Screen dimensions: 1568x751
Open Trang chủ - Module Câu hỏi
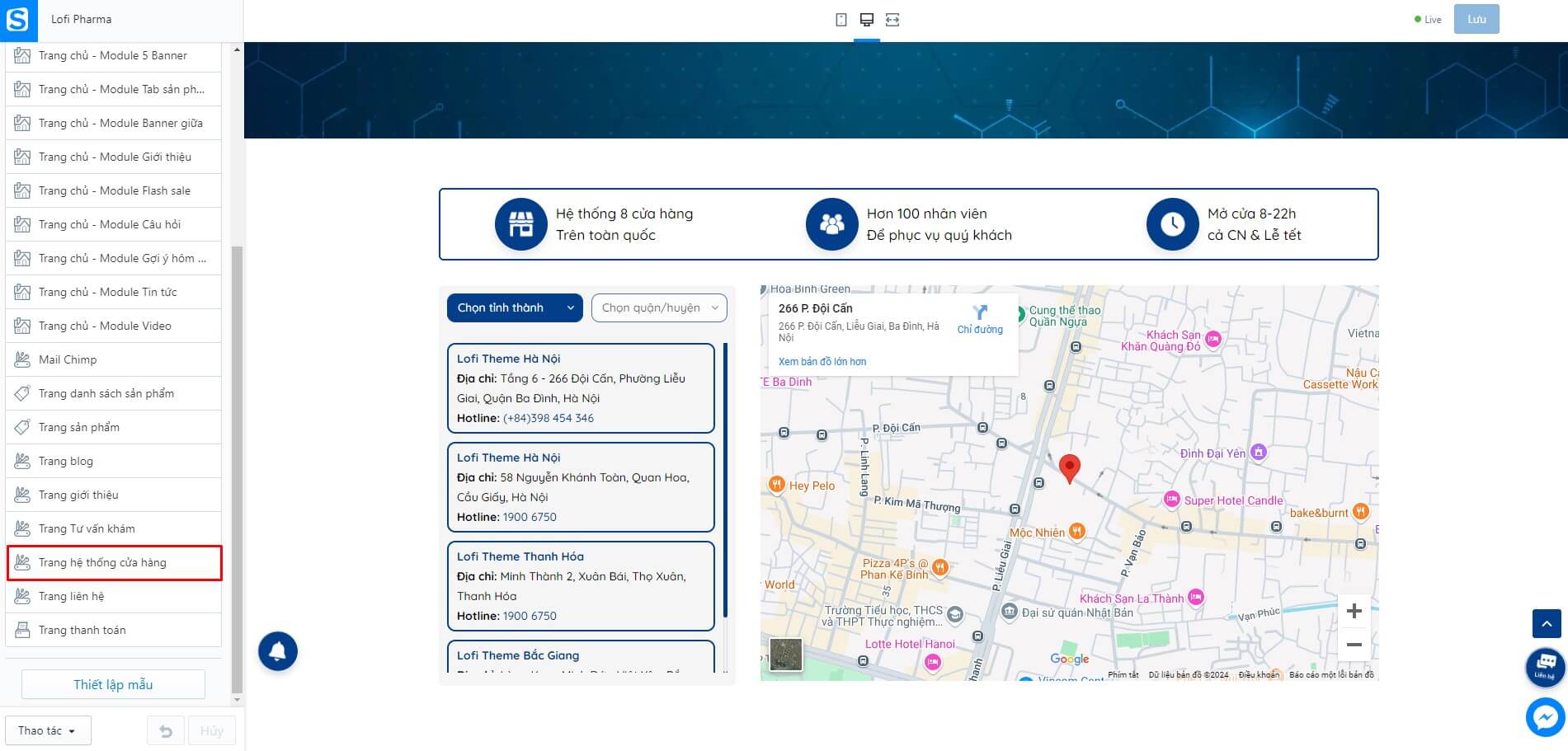[x=114, y=224]
